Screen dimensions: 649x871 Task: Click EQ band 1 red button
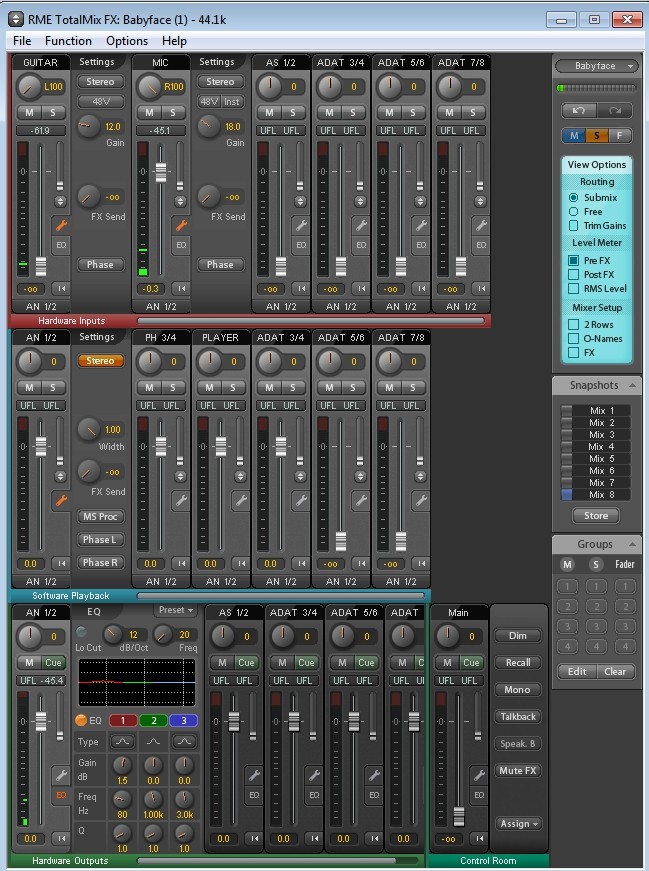123,720
